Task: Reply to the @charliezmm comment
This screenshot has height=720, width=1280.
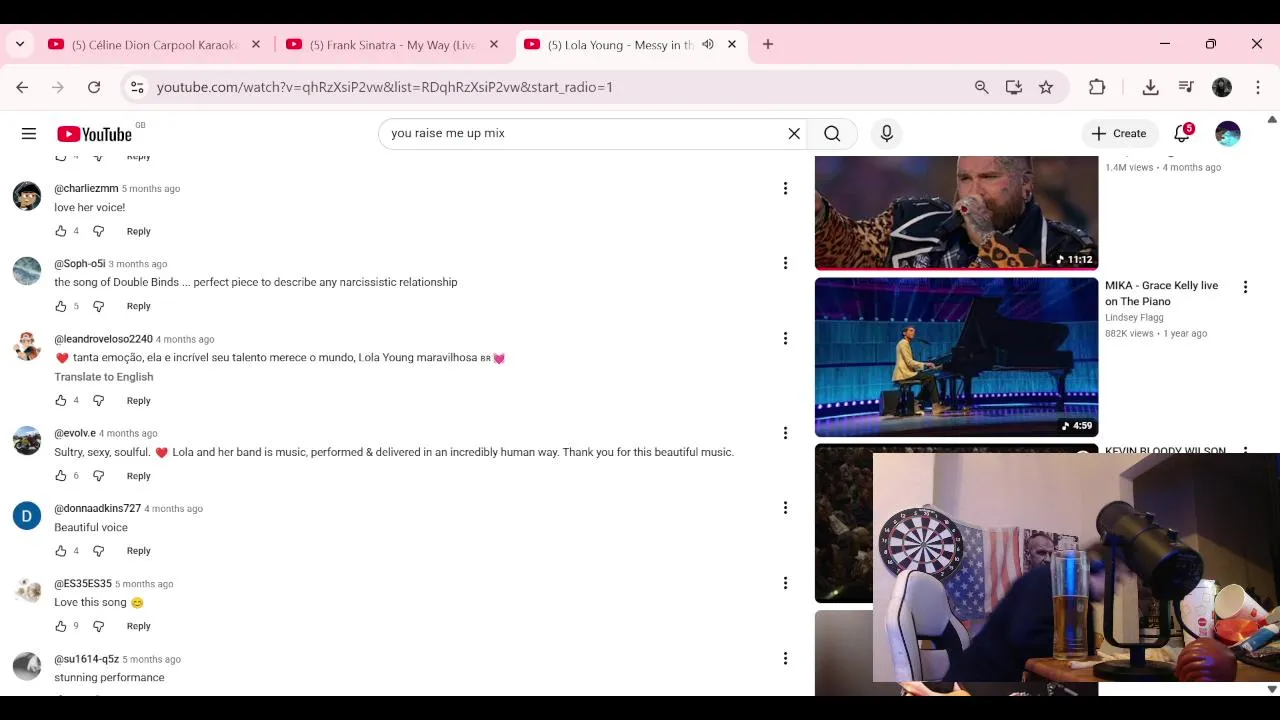Action: tap(138, 231)
